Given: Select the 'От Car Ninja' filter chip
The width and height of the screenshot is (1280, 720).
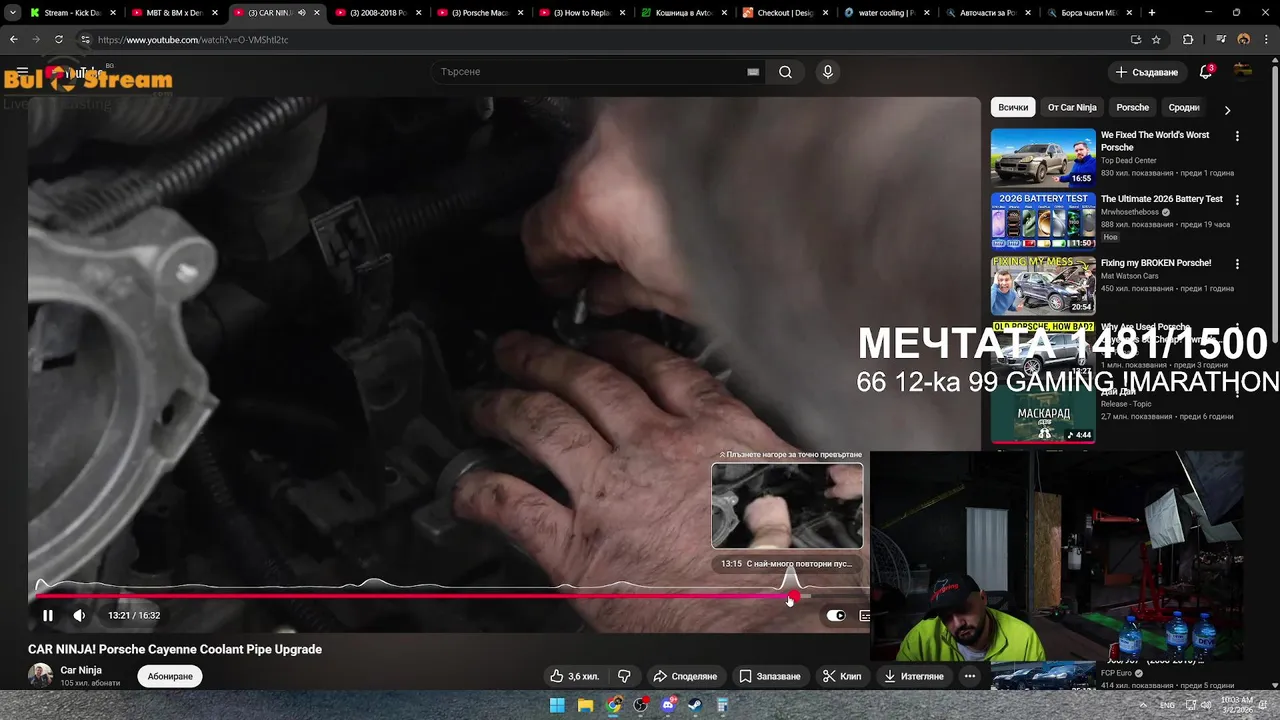Looking at the screenshot, I should [1072, 107].
